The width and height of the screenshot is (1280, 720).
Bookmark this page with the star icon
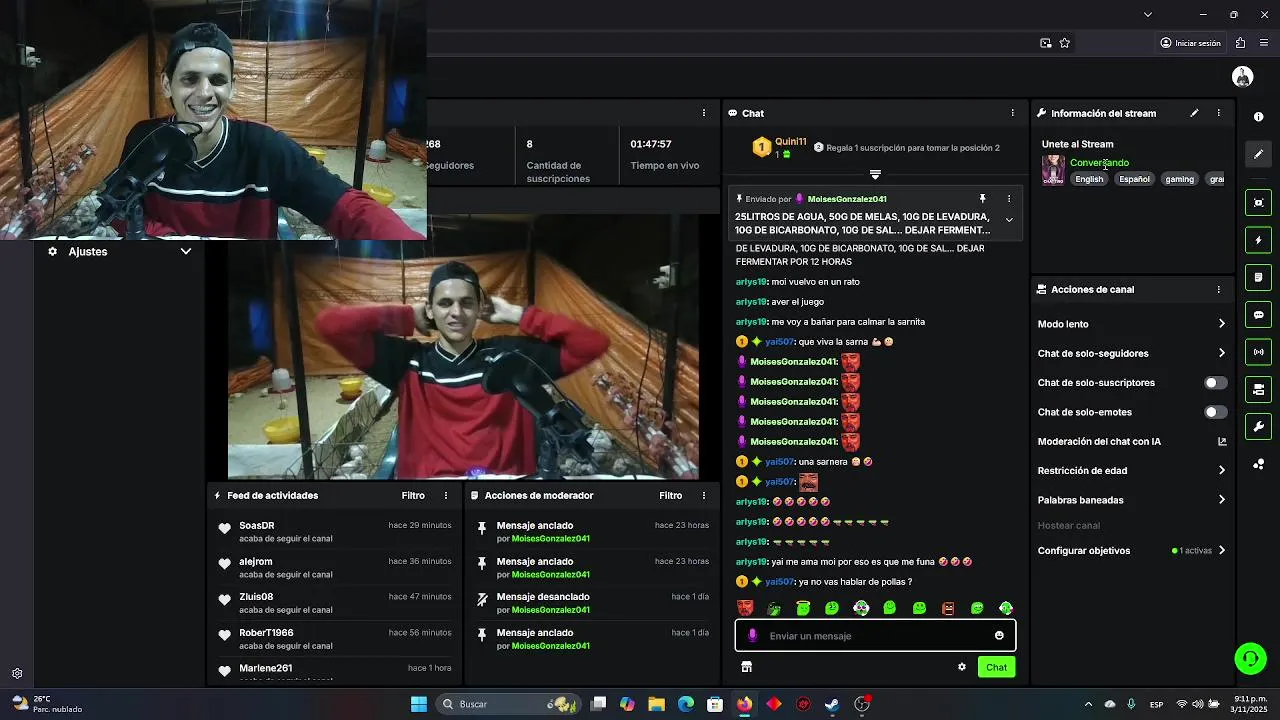click(1065, 43)
